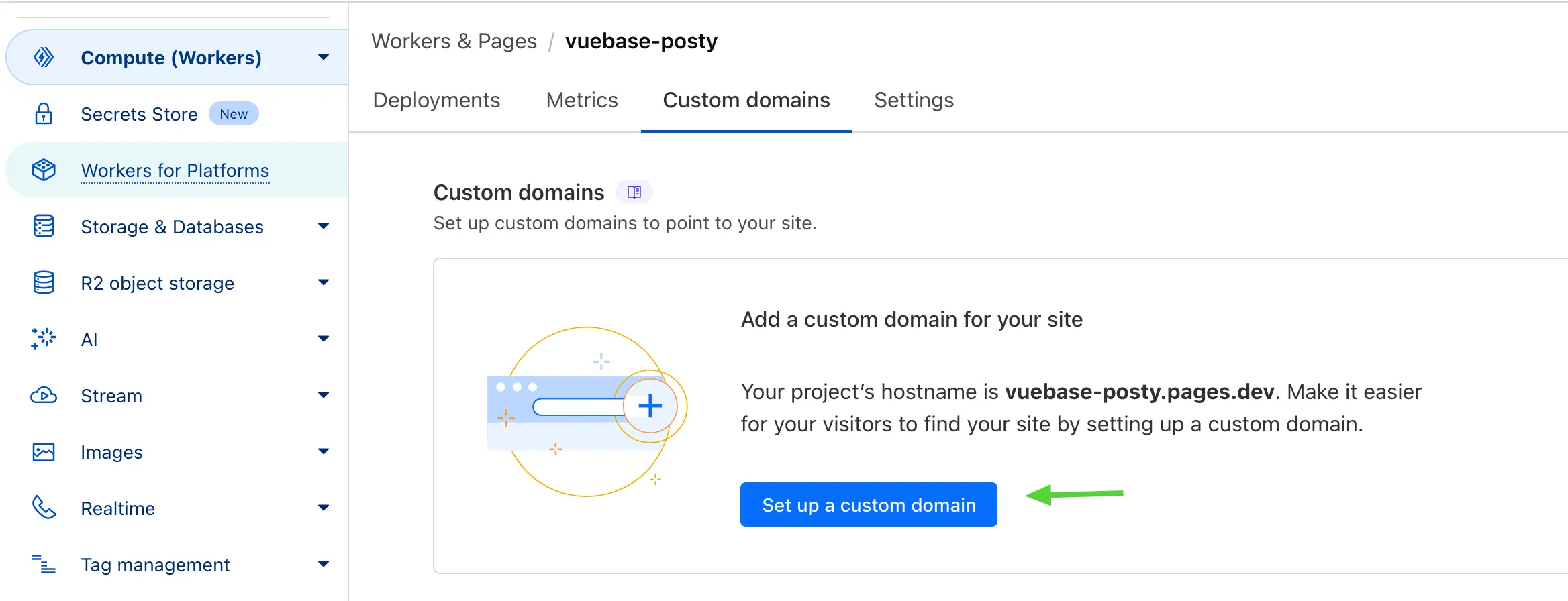The height and width of the screenshot is (601, 1568).
Task: Click the New badge beside Secrets Store
Action: click(x=234, y=114)
